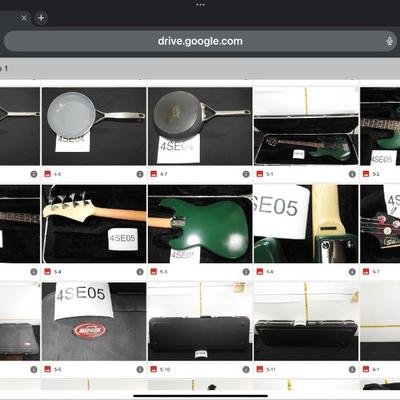Screen dimensions: 400x400
Task: Click the drive.google.com address bar
Action: 200,41
